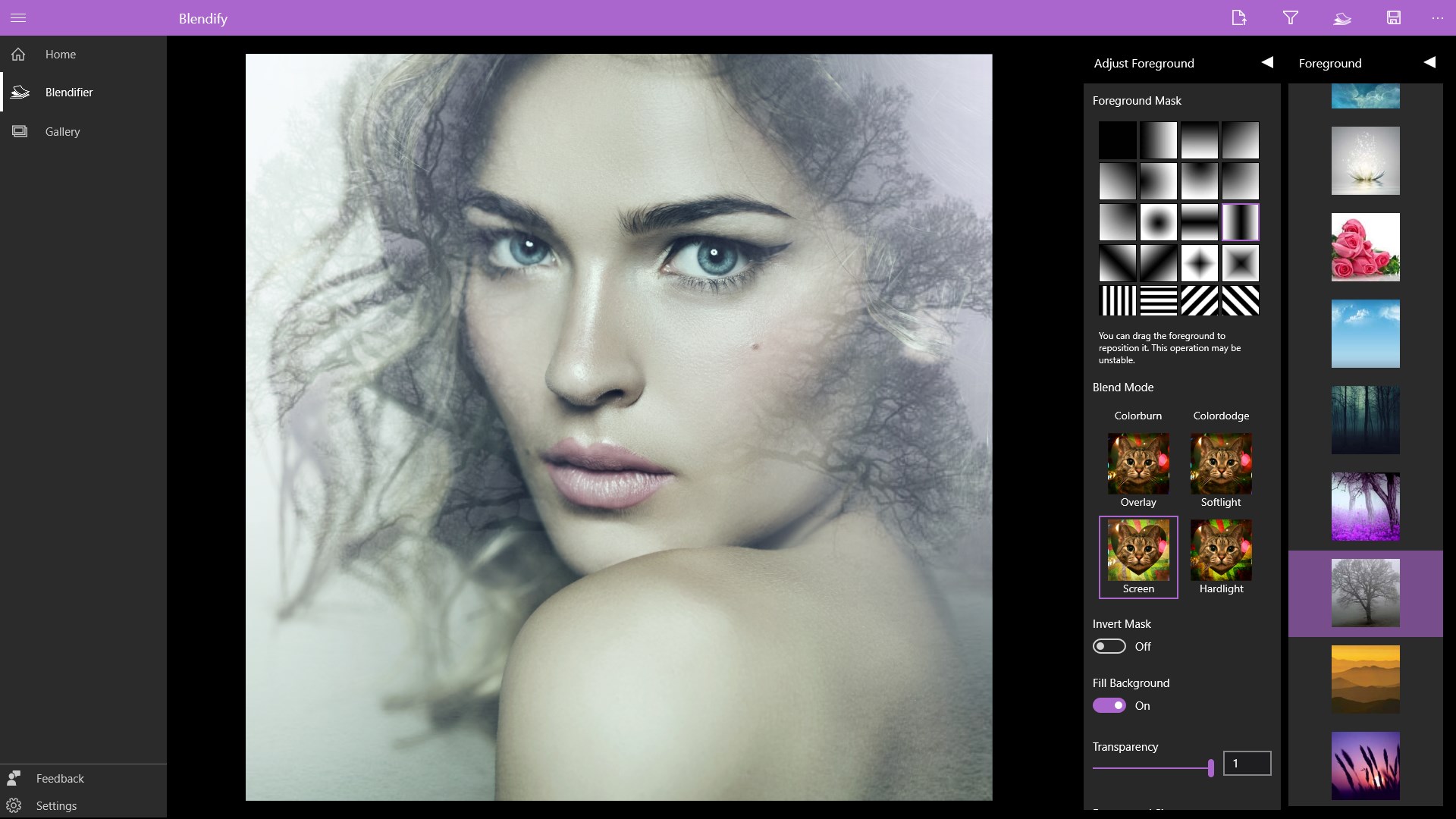Viewport: 1456px width, 819px height.
Task: Open Settings in the sidebar
Action: (x=56, y=806)
